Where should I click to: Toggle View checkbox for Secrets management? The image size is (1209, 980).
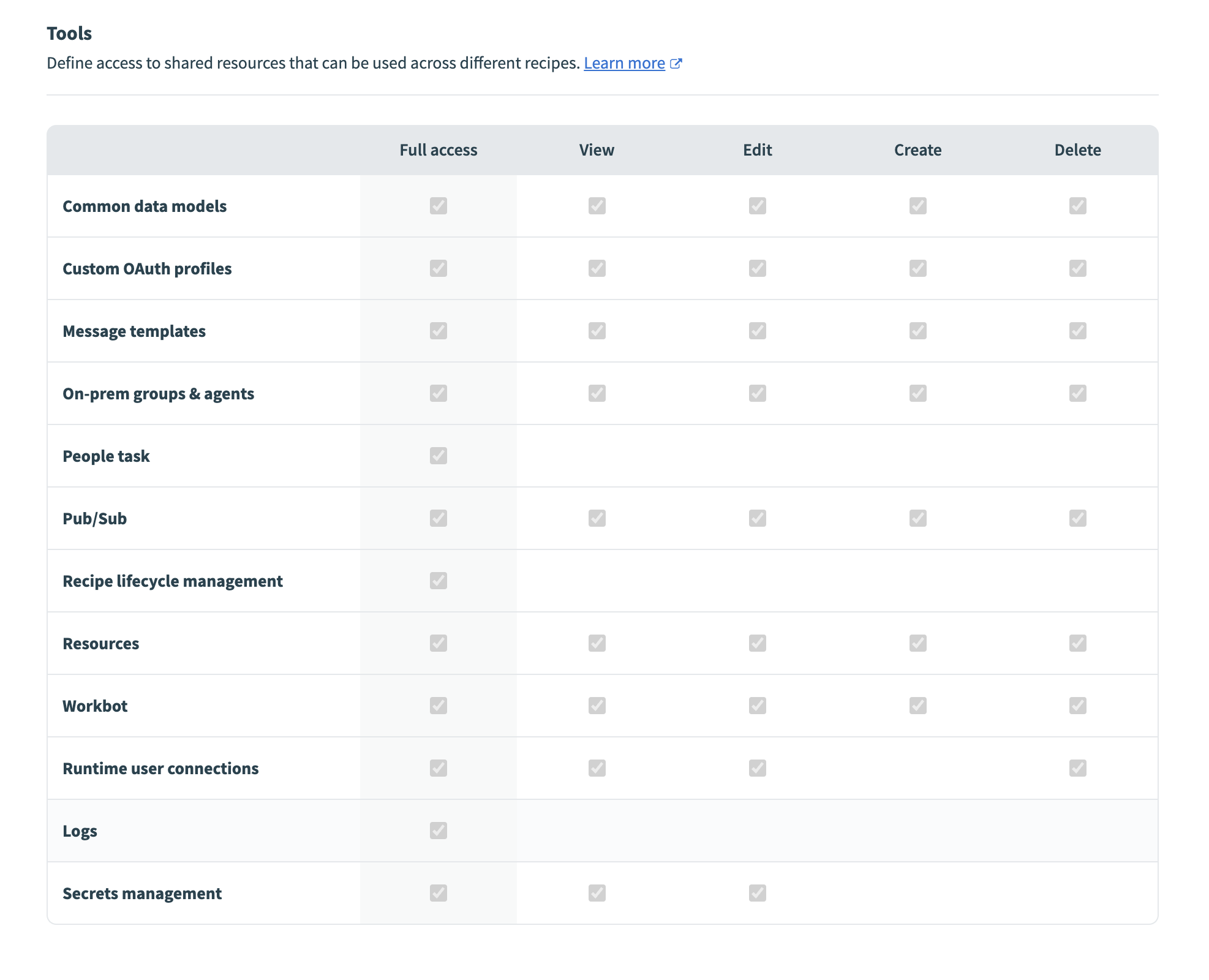[x=597, y=893]
